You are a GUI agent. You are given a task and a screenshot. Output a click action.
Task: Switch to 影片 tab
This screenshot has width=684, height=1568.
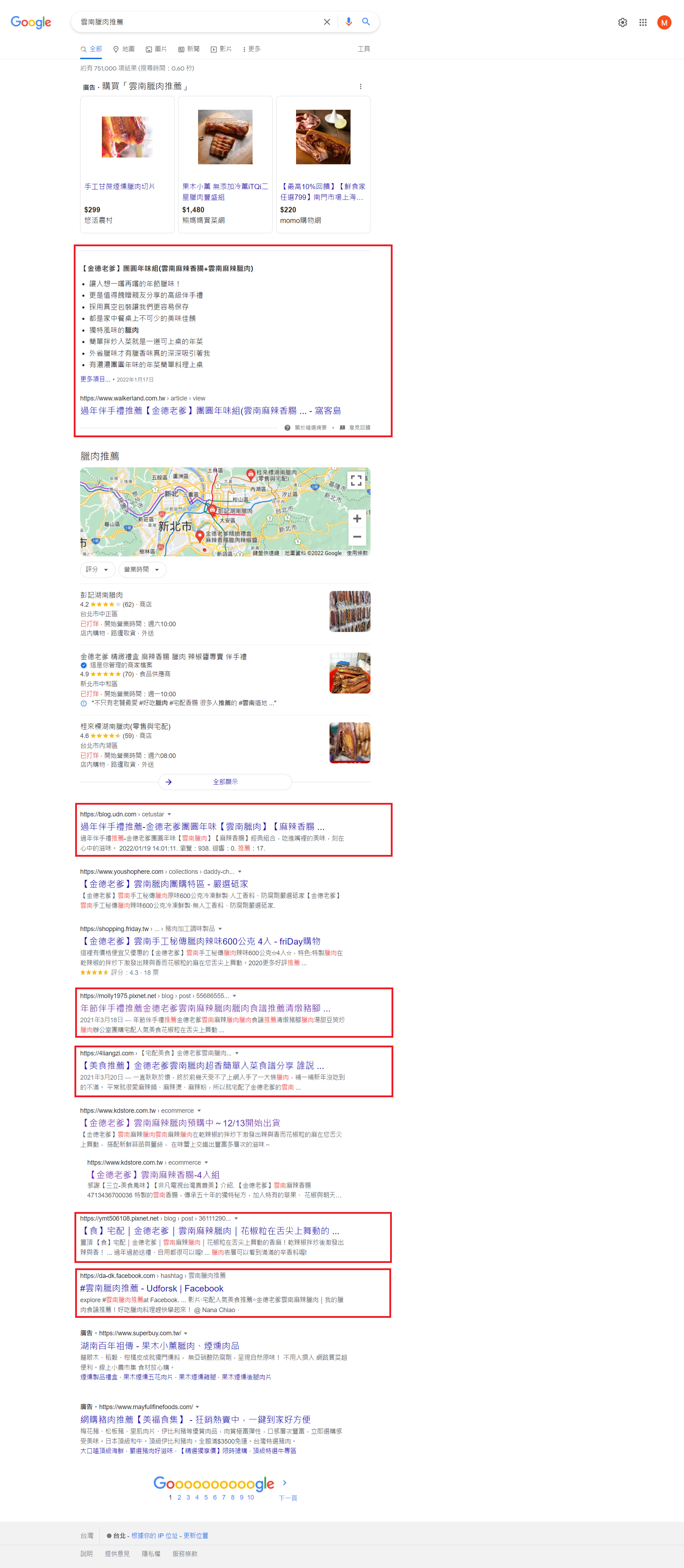tap(221, 49)
